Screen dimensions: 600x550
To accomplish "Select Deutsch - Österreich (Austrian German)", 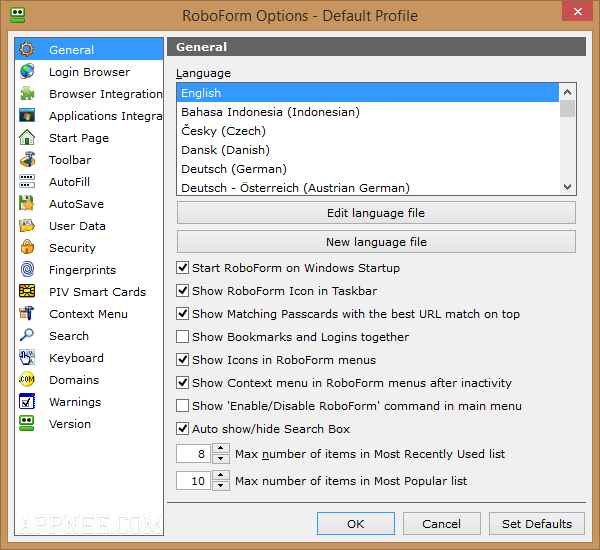I will pos(368,188).
